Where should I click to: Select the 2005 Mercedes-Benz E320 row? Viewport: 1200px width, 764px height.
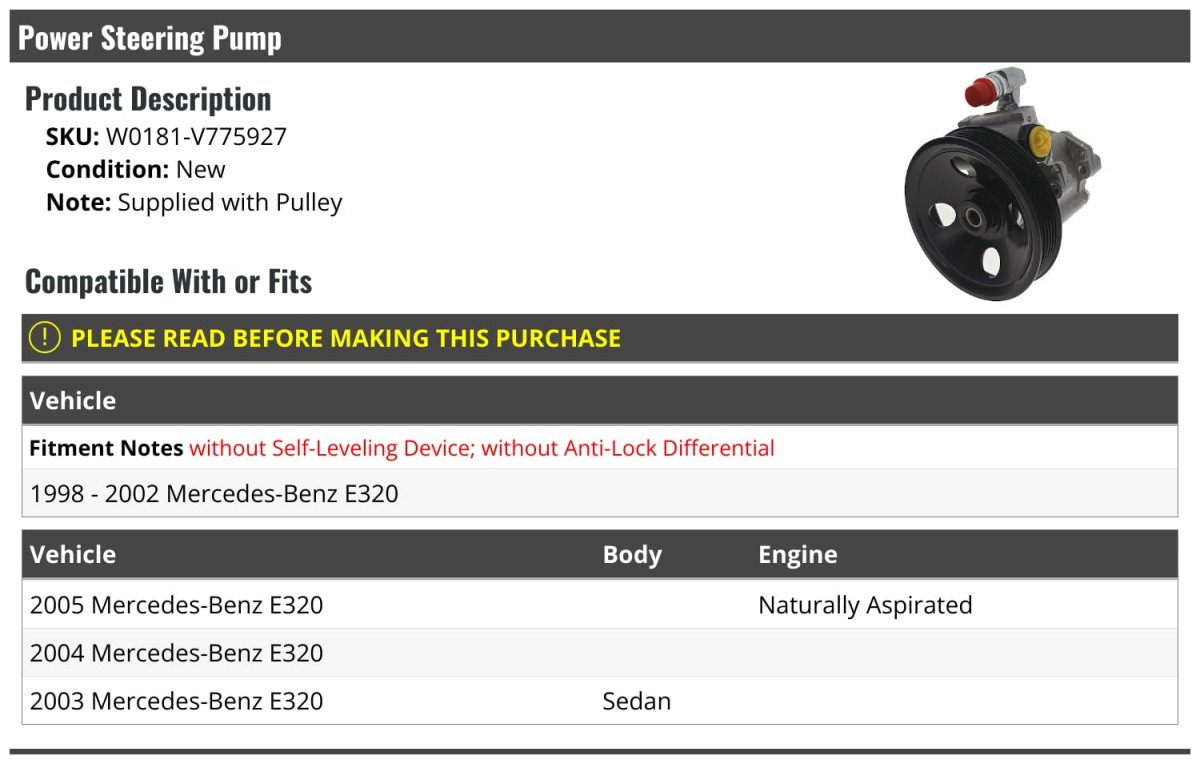tap(177, 605)
